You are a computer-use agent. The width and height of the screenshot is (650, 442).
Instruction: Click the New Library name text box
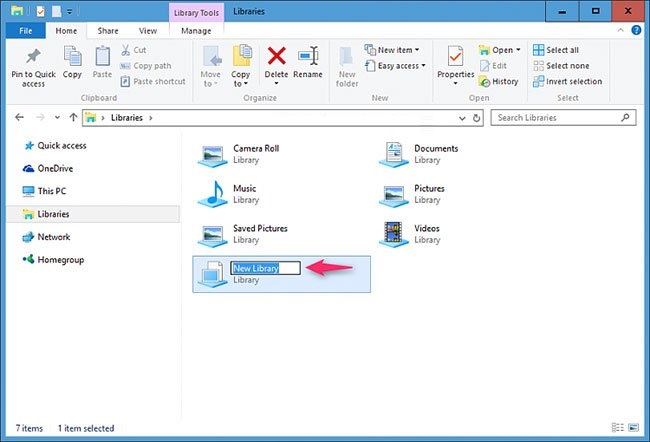coord(265,268)
